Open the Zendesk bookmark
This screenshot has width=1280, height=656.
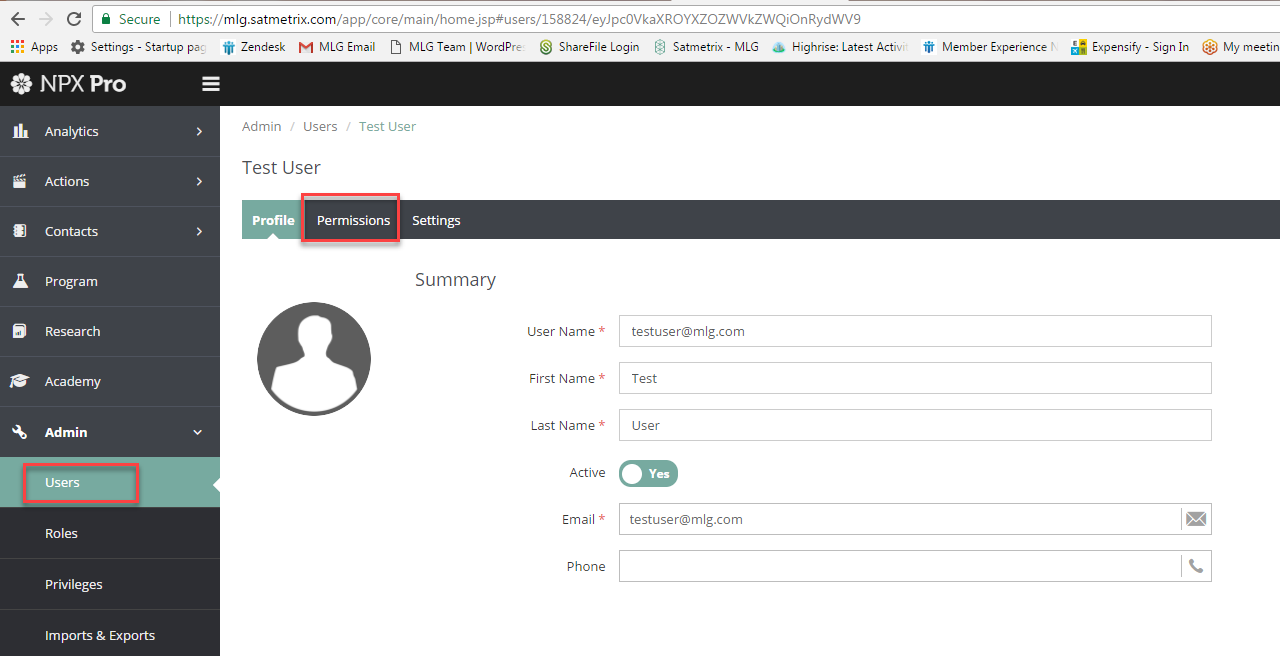pos(255,47)
